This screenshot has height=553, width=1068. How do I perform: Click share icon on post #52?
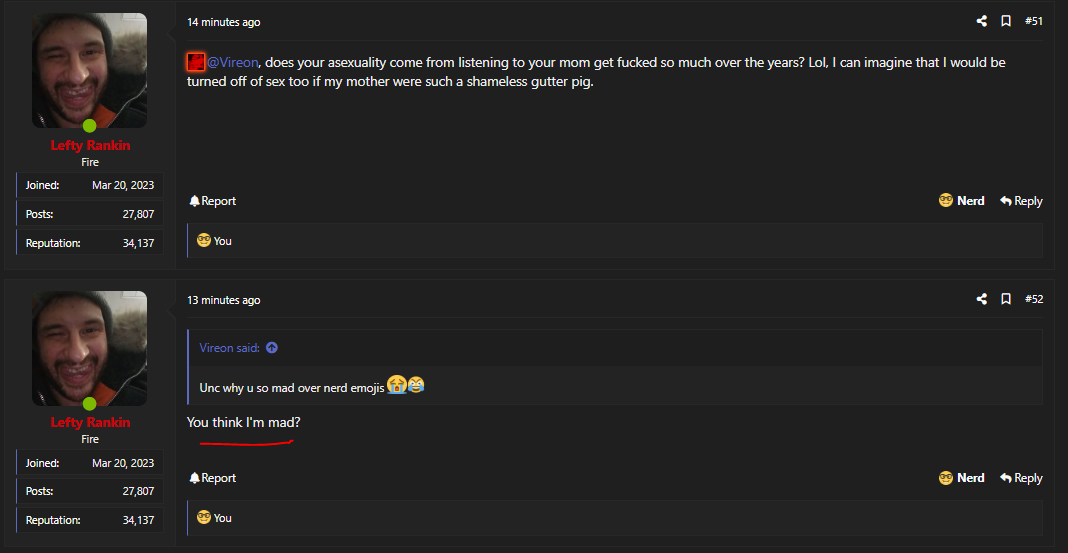[x=981, y=299]
